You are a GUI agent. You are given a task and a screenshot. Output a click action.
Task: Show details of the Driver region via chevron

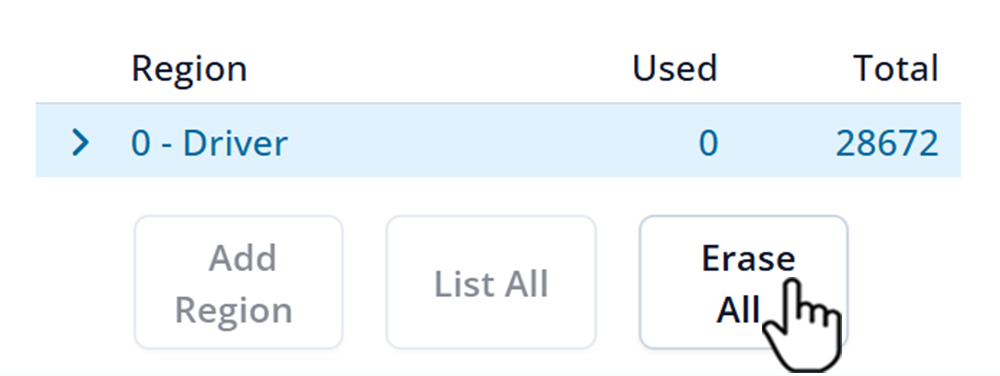click(x=80, y=143)
